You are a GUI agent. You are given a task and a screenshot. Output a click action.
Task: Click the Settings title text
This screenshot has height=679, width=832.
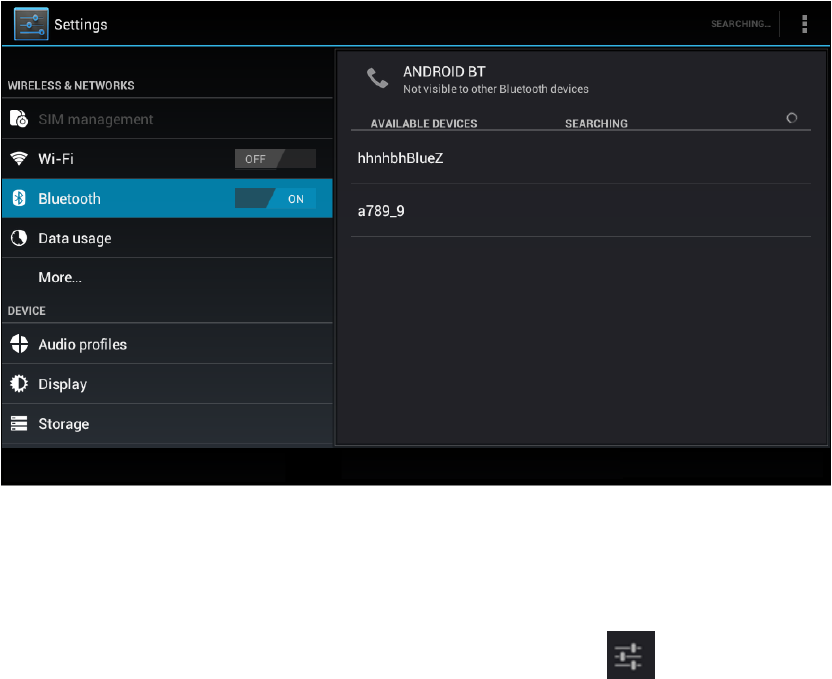coord(81,24)
